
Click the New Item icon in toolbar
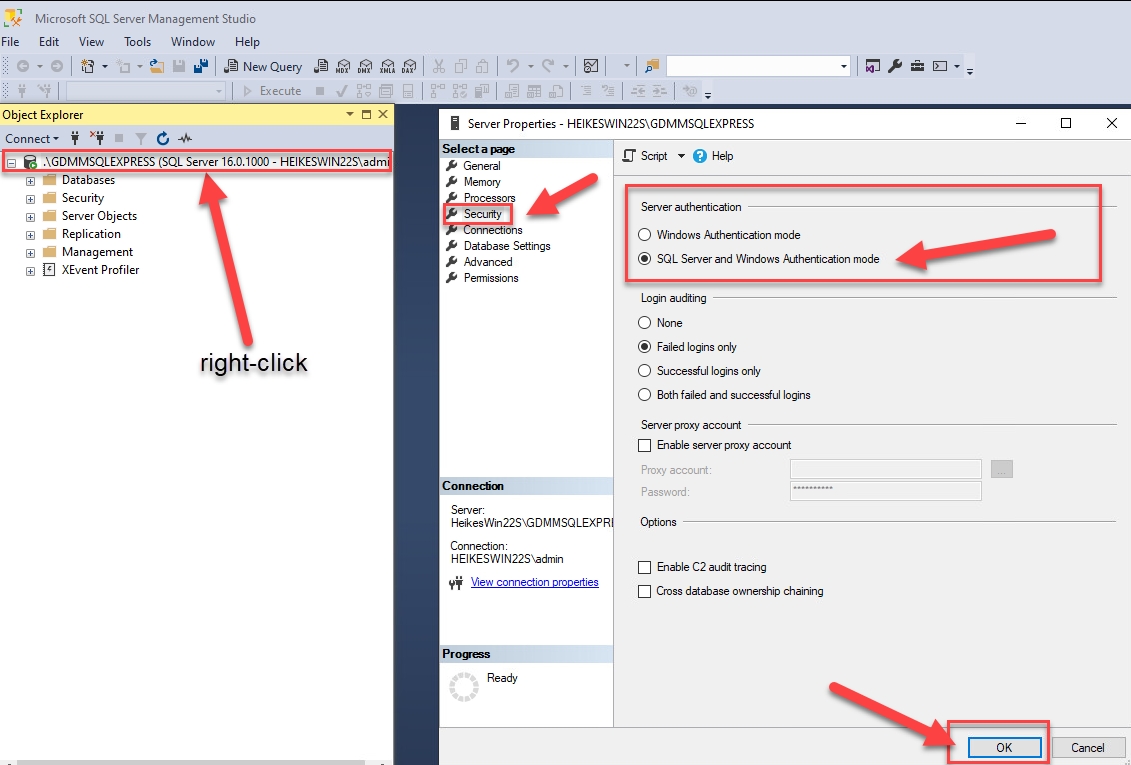[87, 66]
